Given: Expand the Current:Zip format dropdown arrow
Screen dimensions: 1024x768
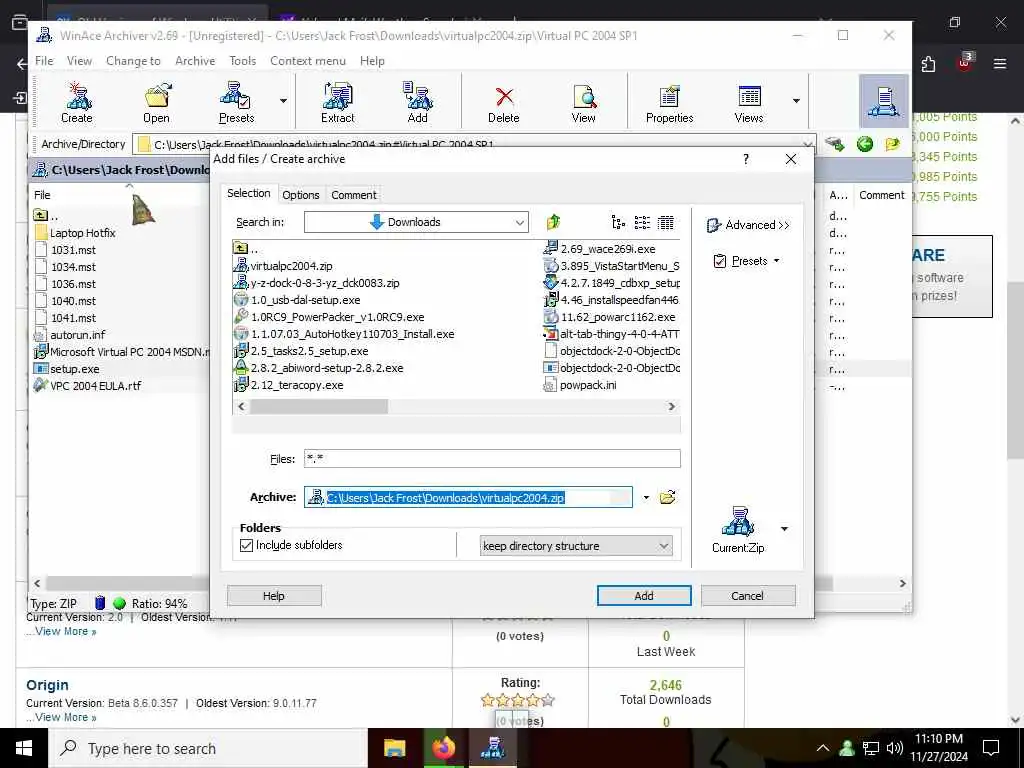Looking at the screenshot, I should [784, 529].
